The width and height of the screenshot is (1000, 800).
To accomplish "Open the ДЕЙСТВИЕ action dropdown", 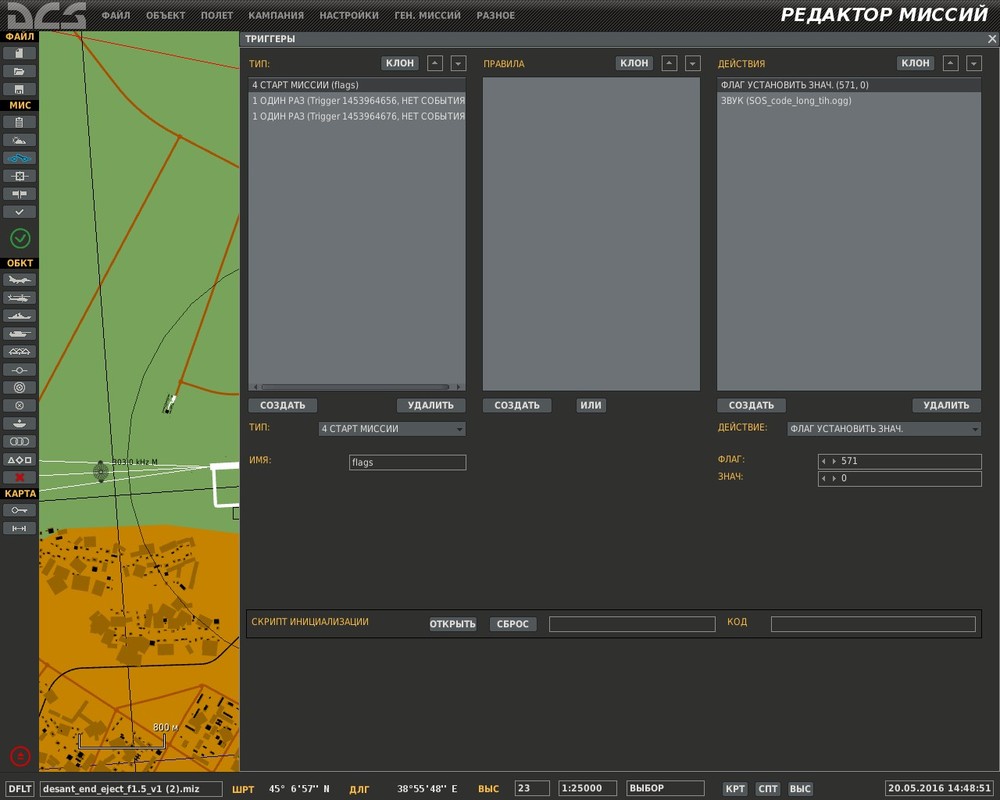I will point(884,429).
